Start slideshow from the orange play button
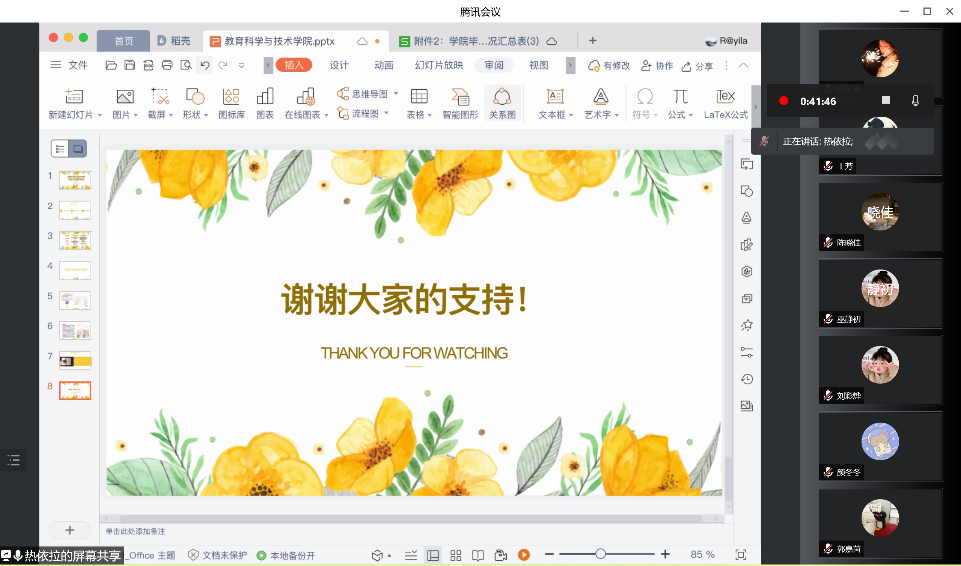 tap(523, 555)
